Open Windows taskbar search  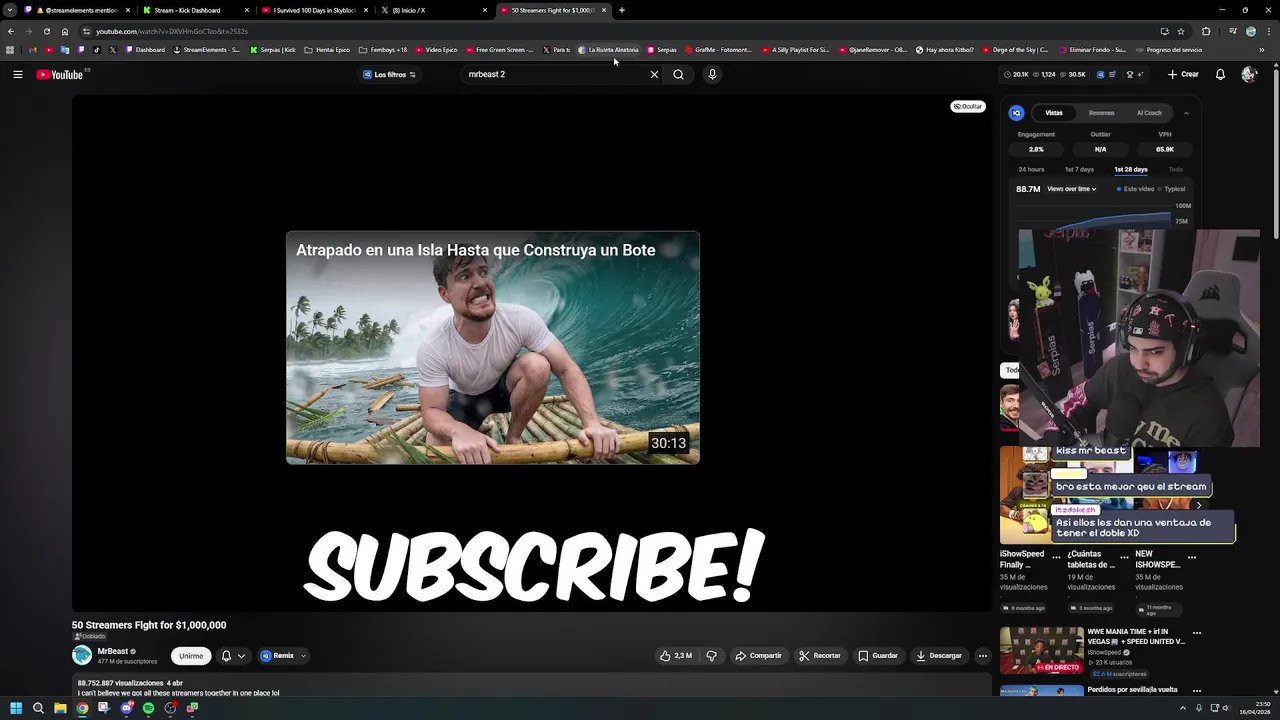coord(38,708)
